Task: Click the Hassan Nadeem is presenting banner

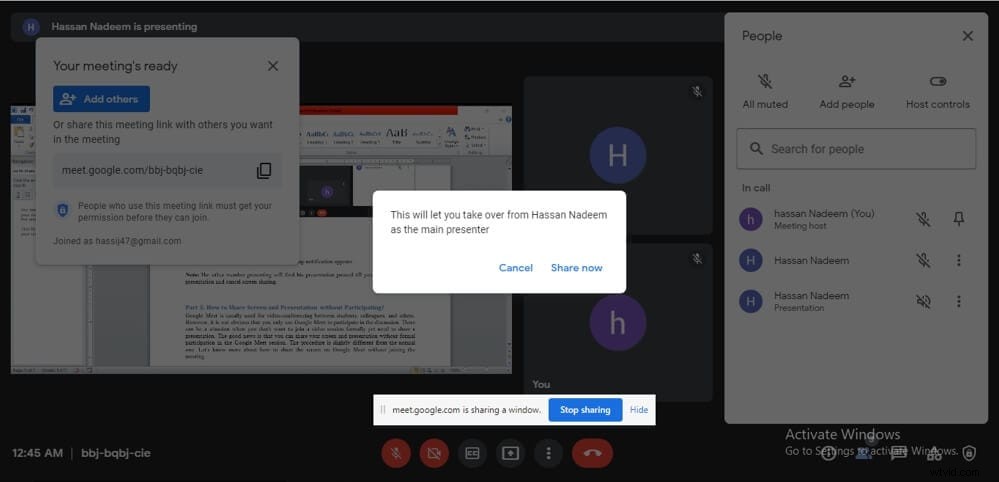Action: [x=370, y=27]
